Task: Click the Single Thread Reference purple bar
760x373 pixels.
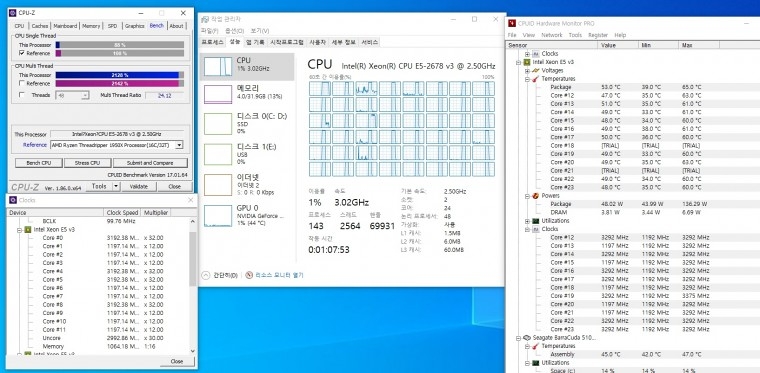Action: 120,53
